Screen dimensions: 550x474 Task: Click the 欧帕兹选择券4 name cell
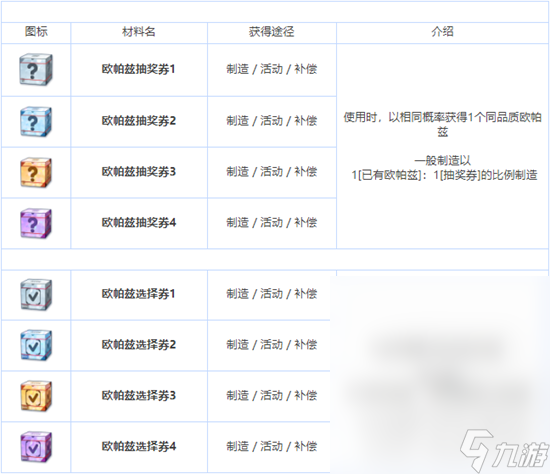139,446
